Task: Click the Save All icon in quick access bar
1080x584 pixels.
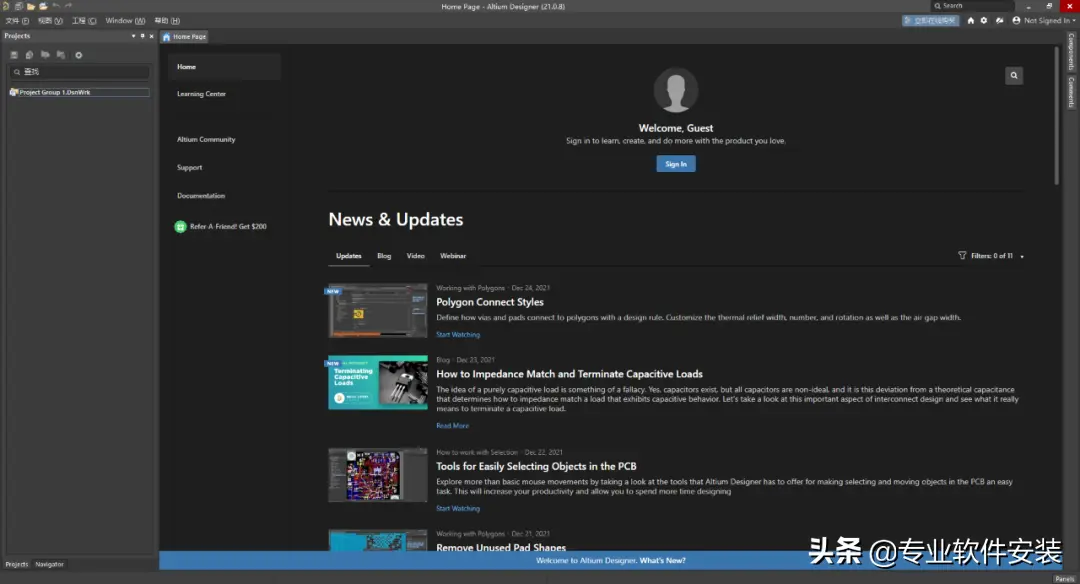Action: click(19, 6)
